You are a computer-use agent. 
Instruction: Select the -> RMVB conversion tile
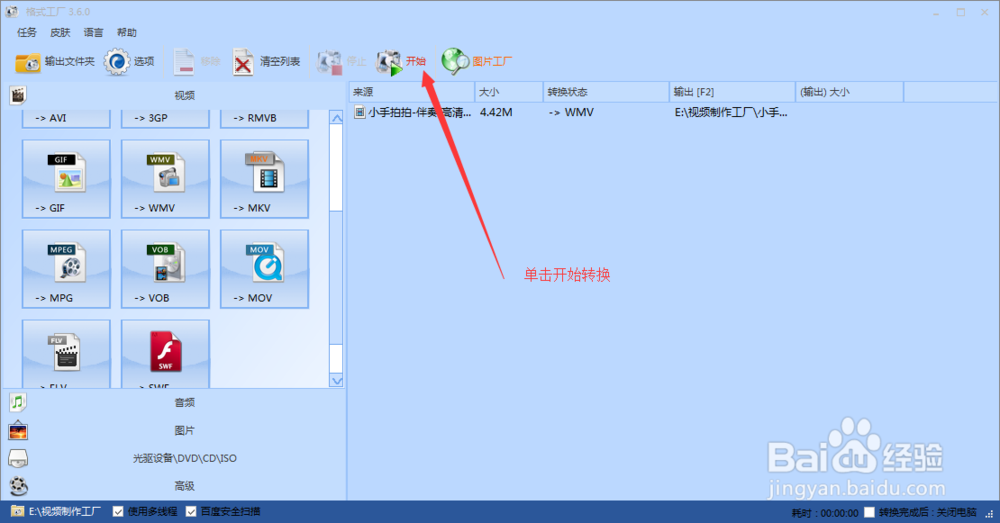[264, 118]
